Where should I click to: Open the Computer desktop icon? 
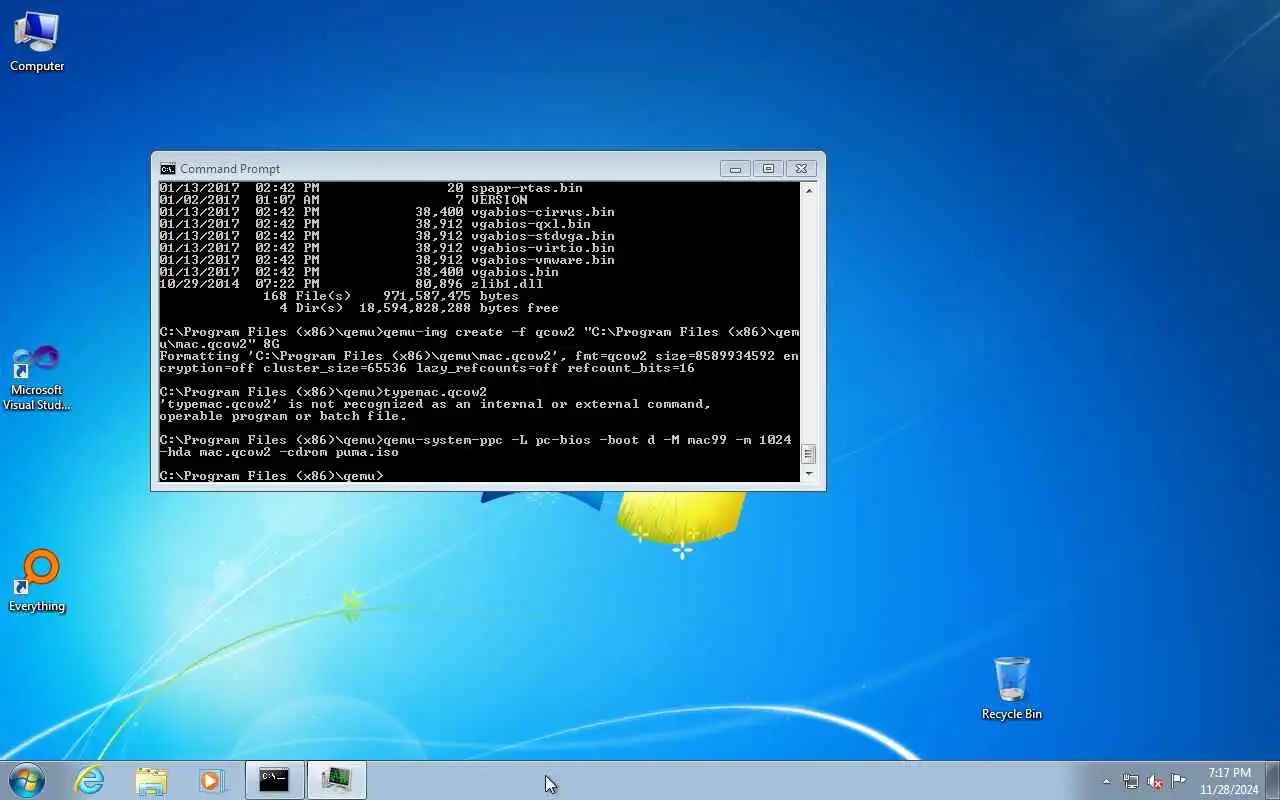tap(37, 42)
